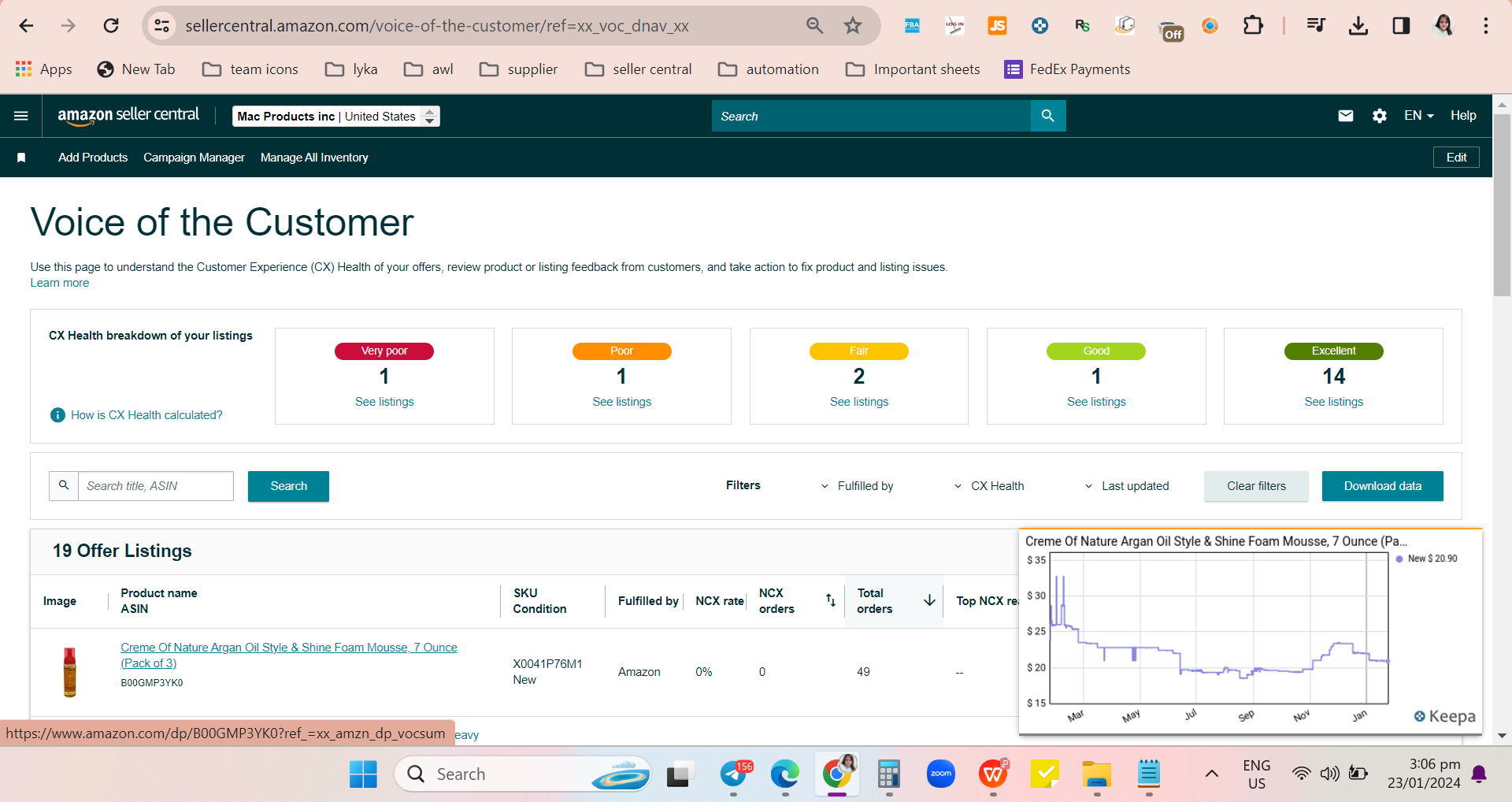Open Seller Central messages envelope icon
The width and height of the screenshot is (1512, 802).
1346,116
